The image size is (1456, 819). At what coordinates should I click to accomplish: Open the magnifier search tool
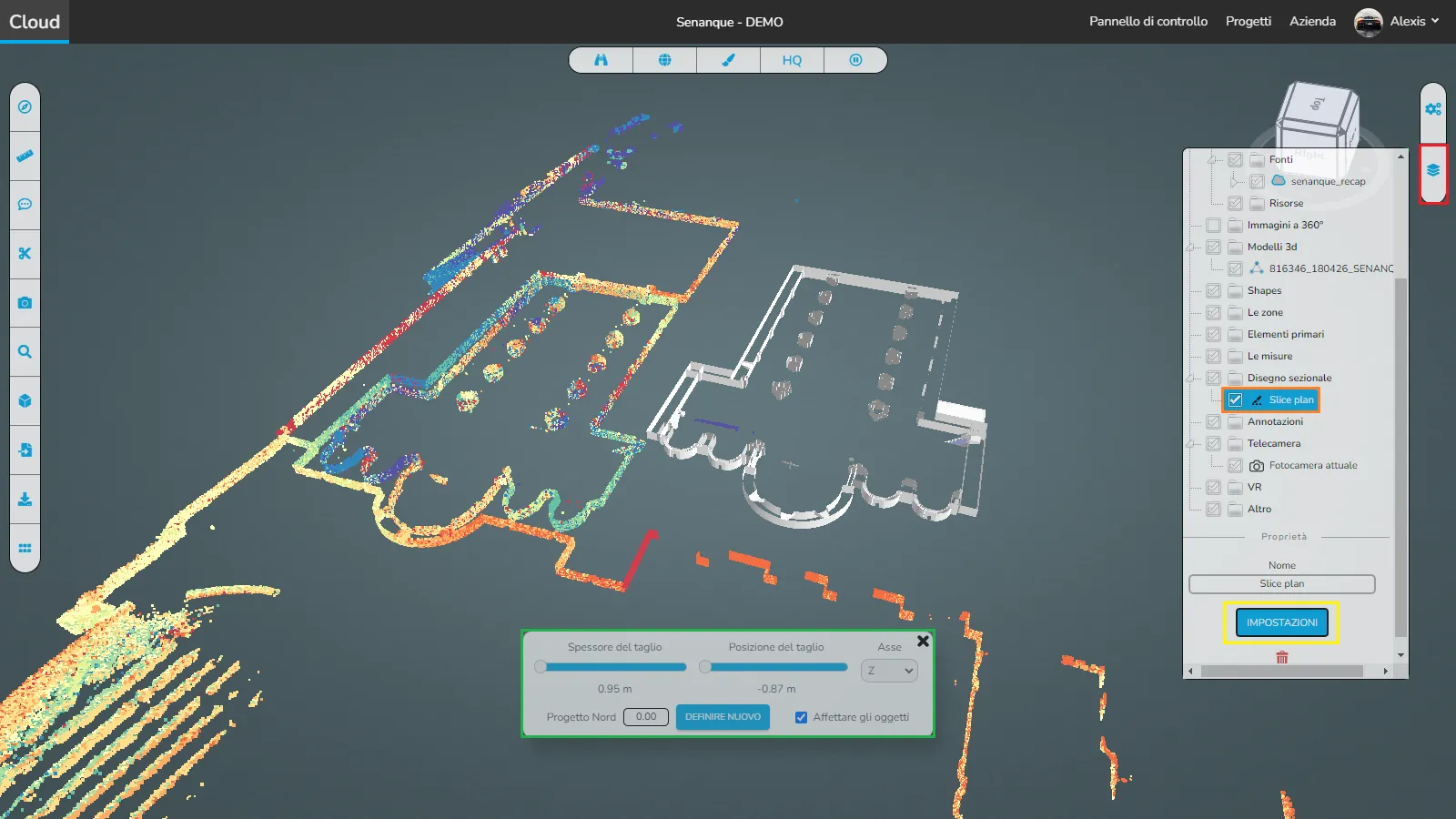pos(25,352)
